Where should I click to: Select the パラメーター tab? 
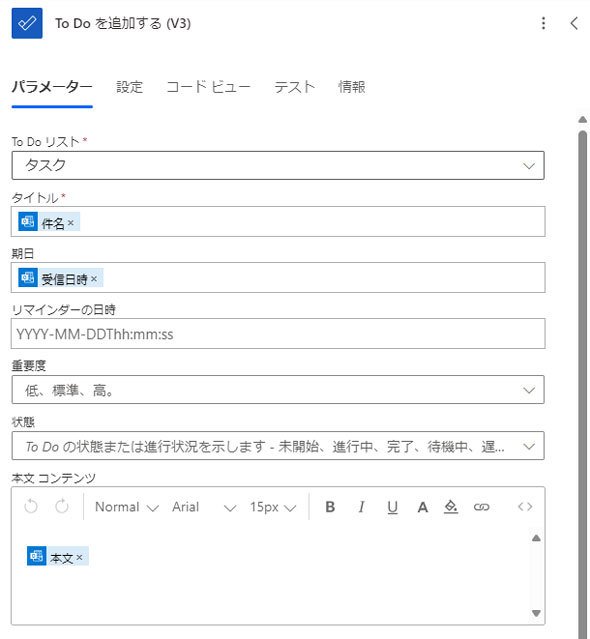pyautogui.click(x=52, y=87)
